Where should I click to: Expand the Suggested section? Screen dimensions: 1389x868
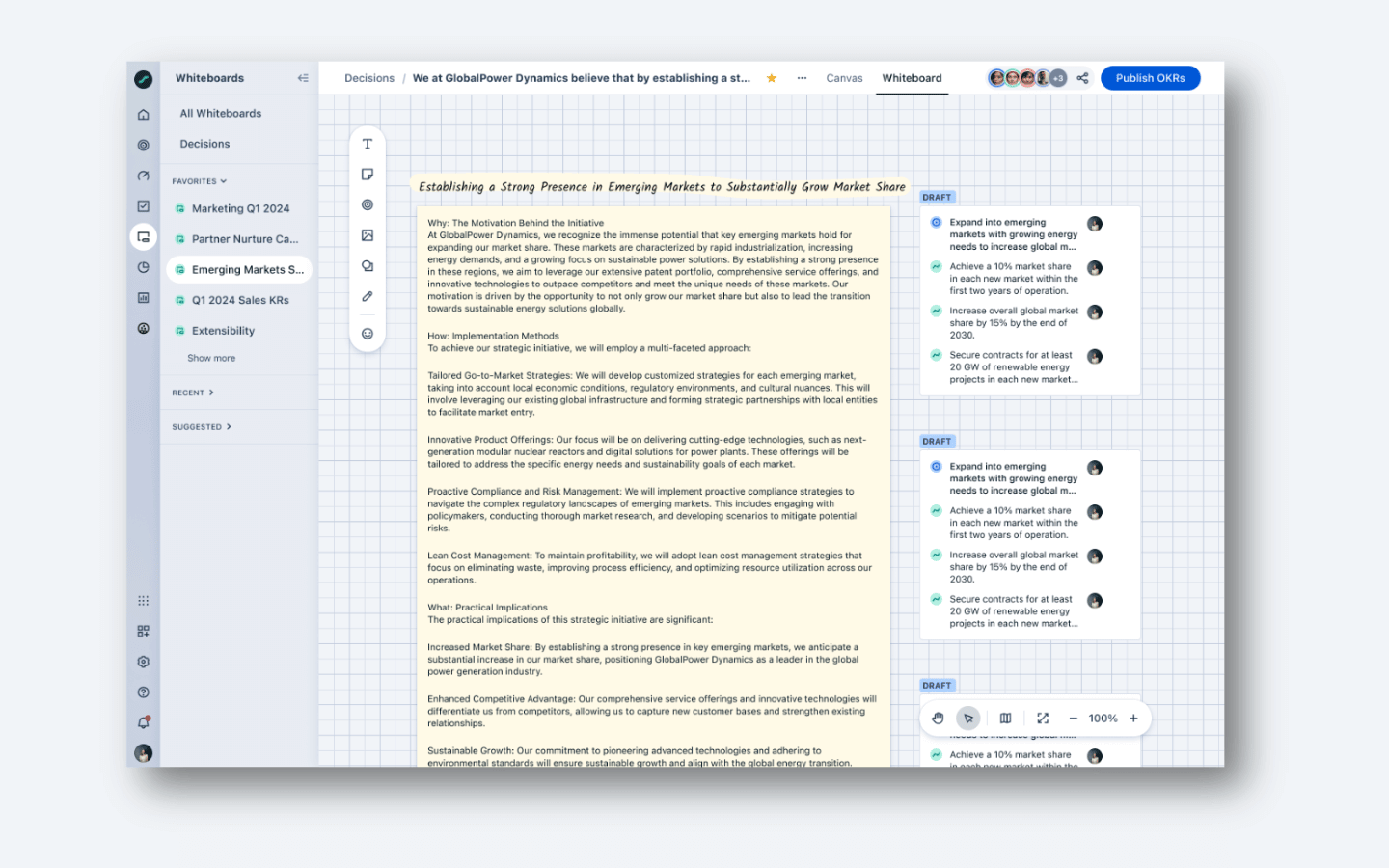pyautogui.click(x=202, y=427)
